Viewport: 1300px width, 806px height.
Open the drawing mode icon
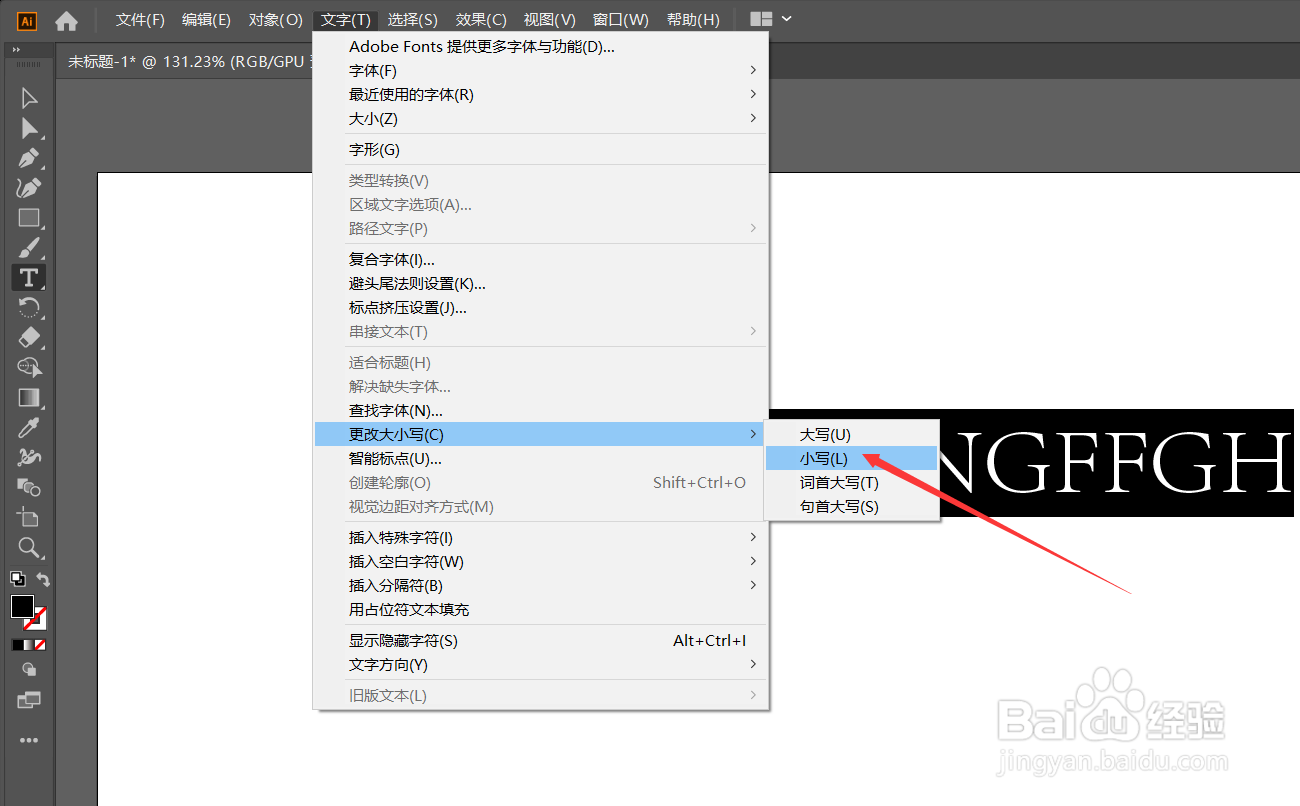pyautogui.click(x=29, y=670)
